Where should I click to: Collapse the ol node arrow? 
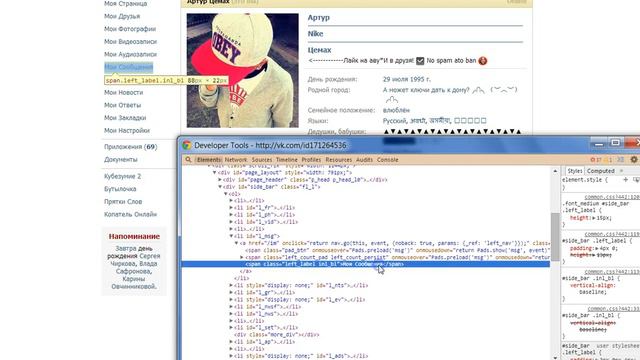coord(226,194)
